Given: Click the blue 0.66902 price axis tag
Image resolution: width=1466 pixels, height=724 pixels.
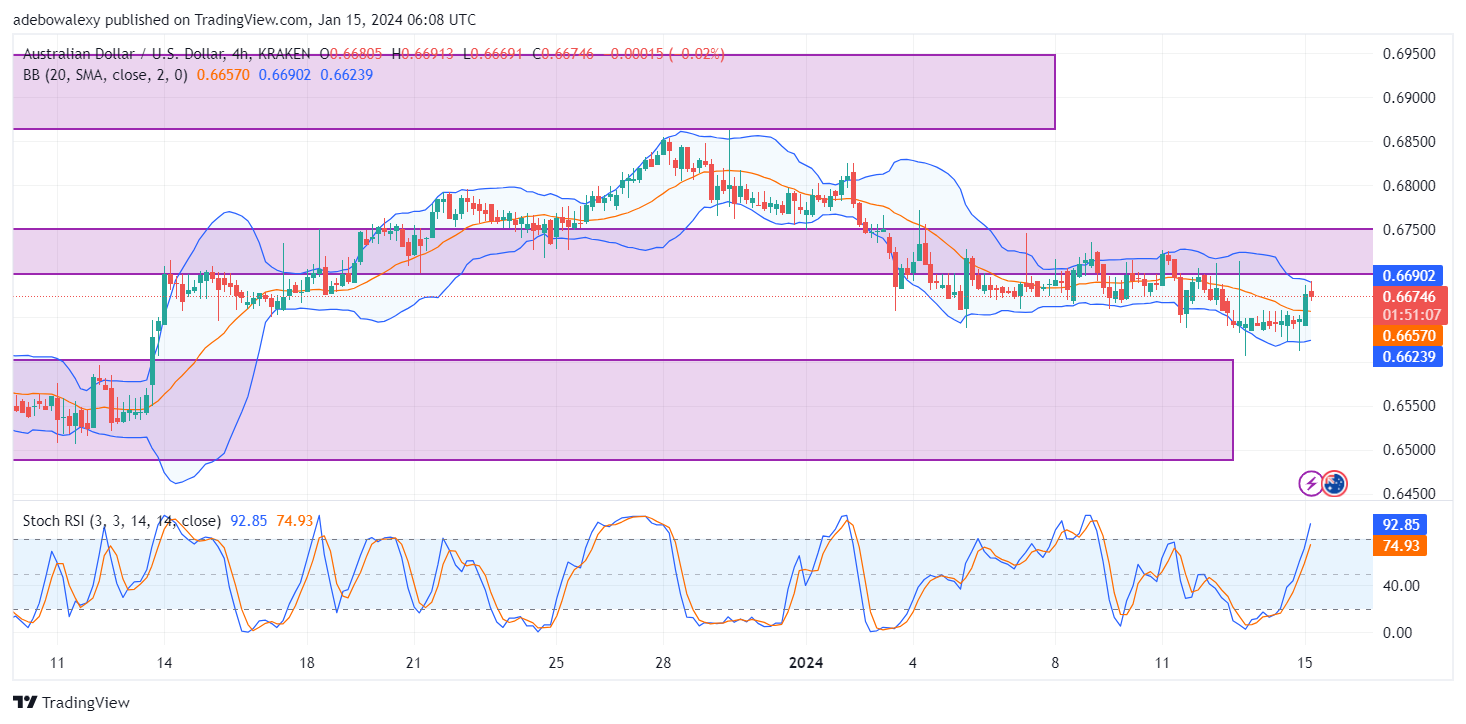Looking at the screenshot, I should [1408, 275].
